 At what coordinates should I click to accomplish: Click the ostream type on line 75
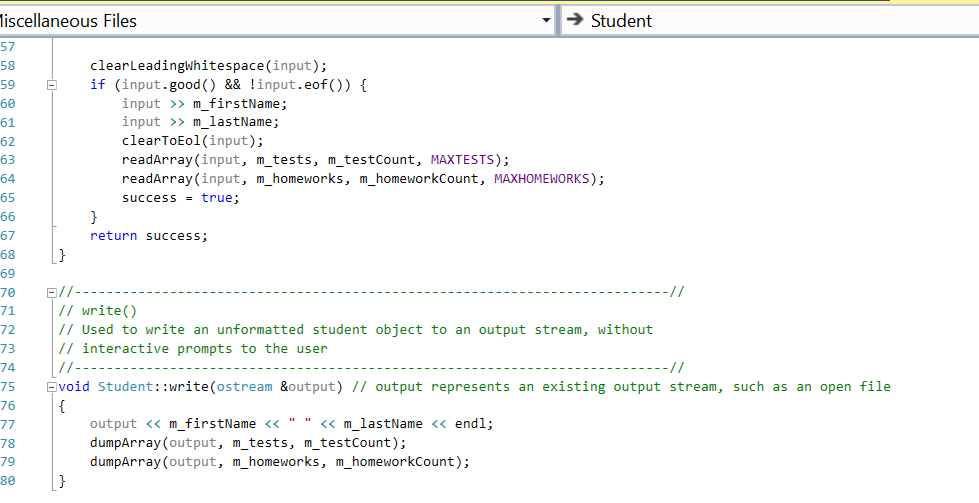pyautogui.click(x=244, y=387)
